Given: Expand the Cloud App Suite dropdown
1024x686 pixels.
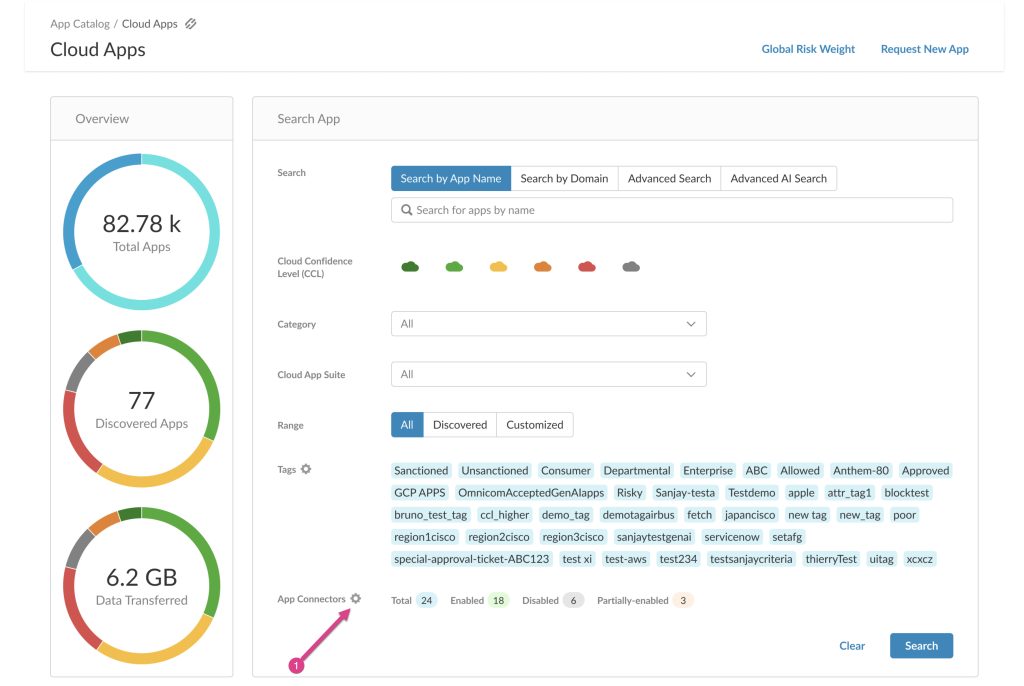Looking at the screenshot, I should (549, 374).
